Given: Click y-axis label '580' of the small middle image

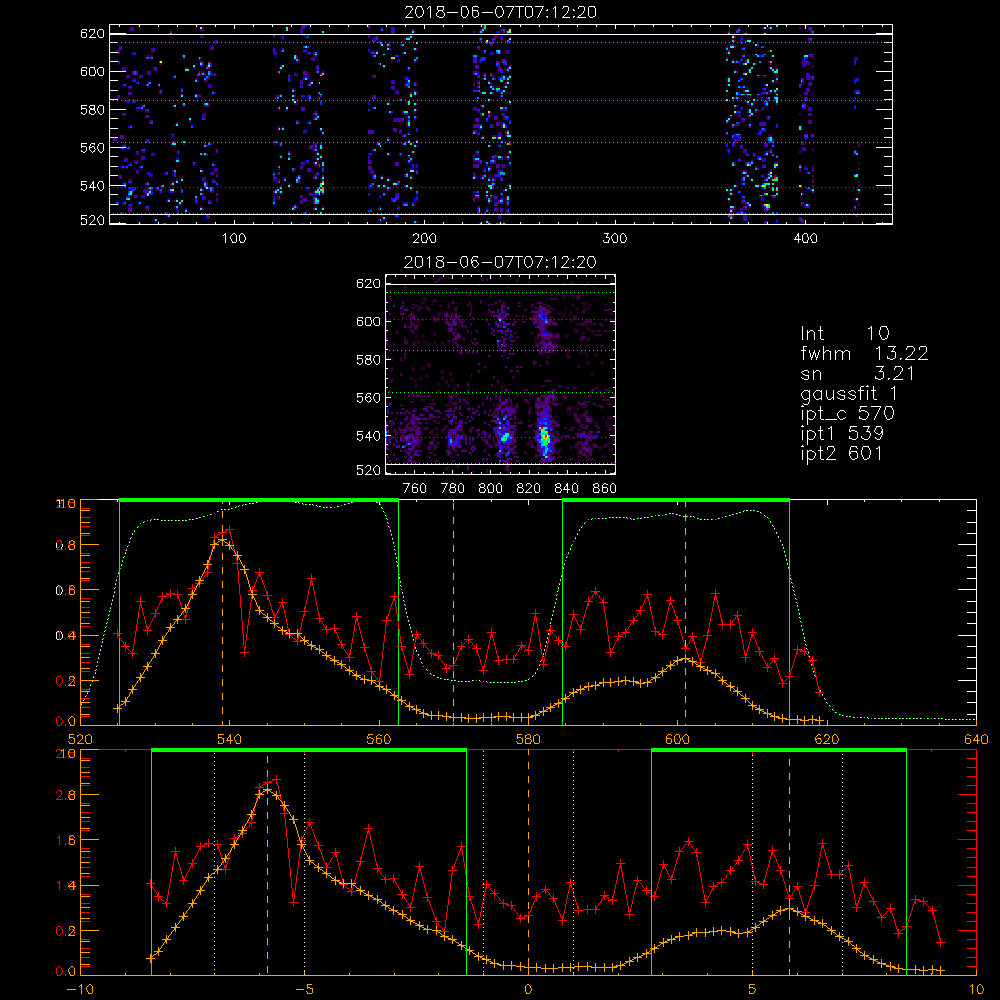Looking at the screenshot, I should pyautogui.click(x=368, y=360).
